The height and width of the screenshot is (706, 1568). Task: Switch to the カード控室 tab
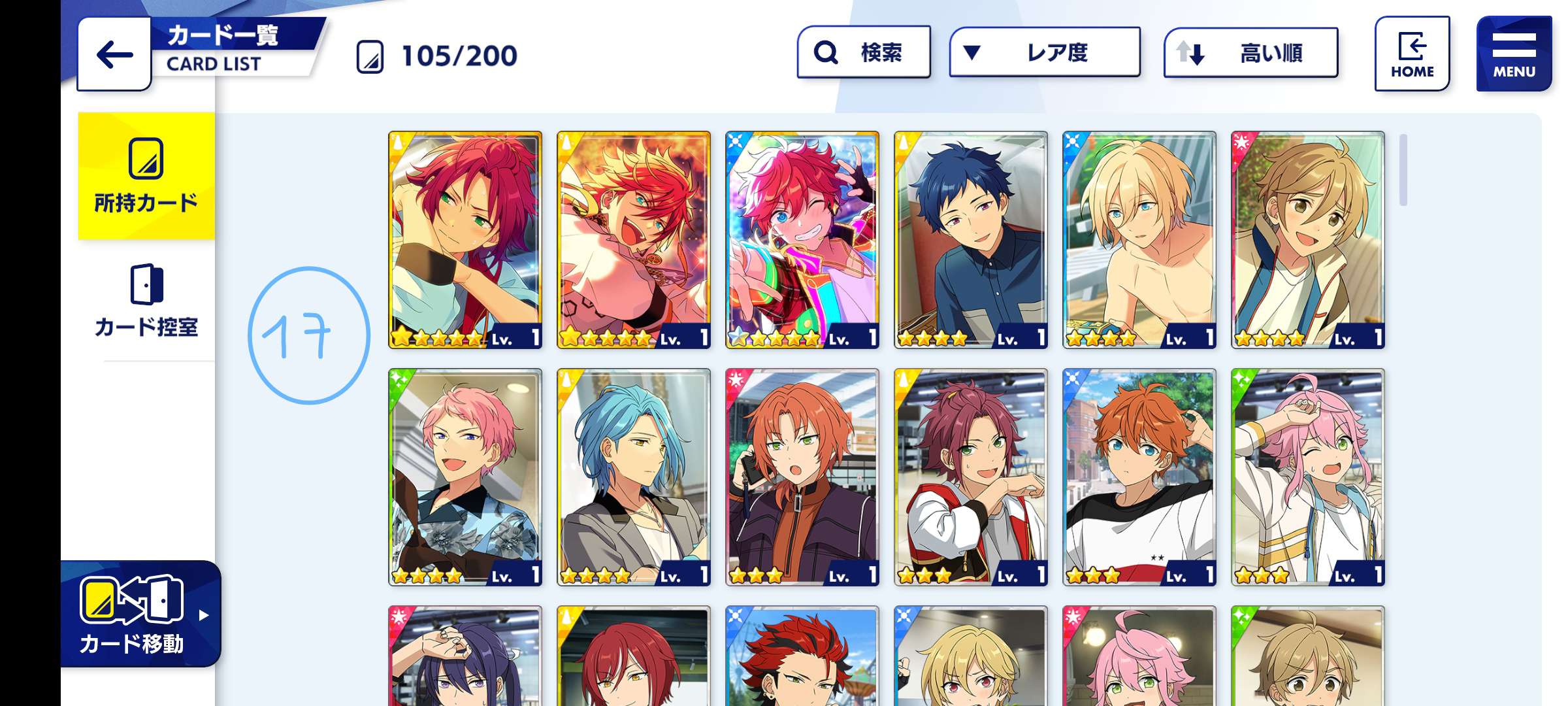pyautogui.click(x=146, y=301)
